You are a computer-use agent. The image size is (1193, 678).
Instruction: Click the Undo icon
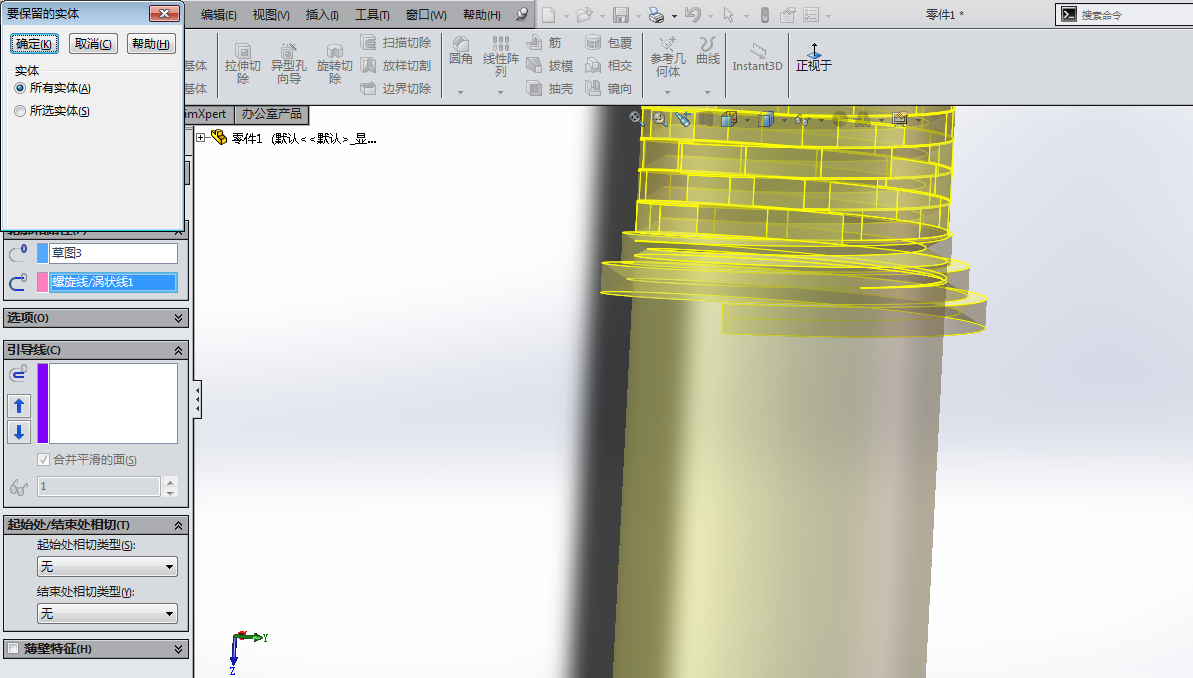(x=692, y=14)
